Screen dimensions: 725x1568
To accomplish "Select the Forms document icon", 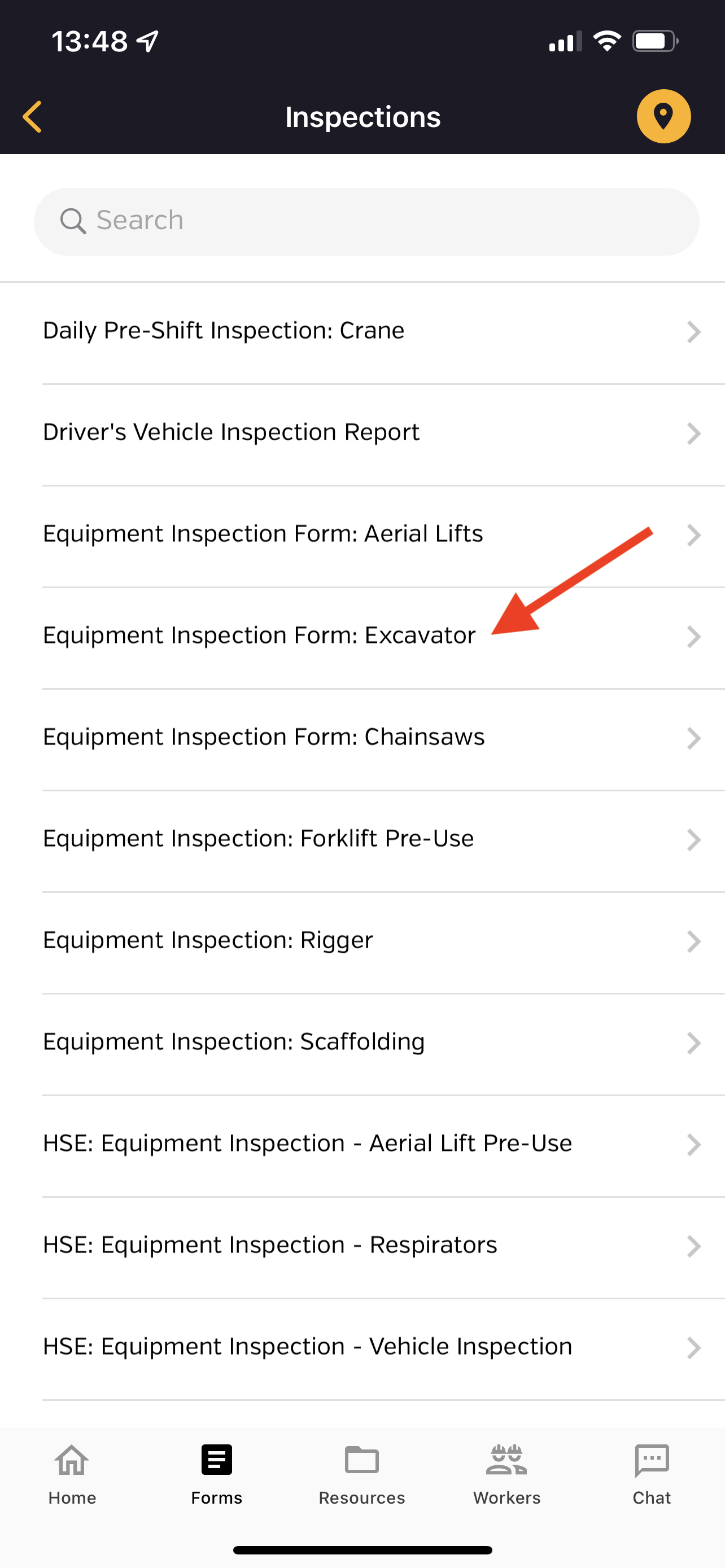I will pyautogui.click(x=217, y=1460).
